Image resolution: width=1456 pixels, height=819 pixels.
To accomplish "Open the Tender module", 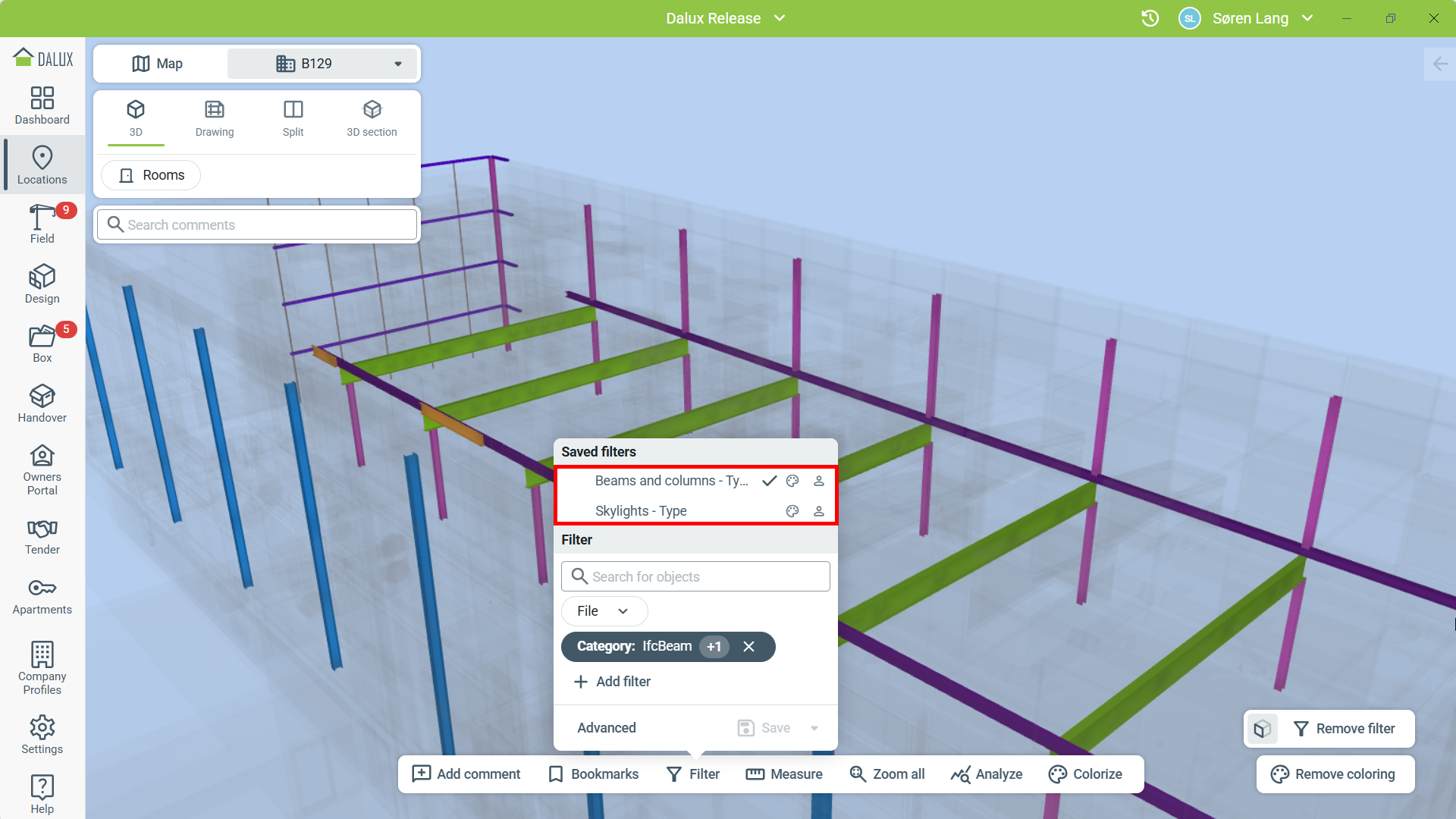I will pos(42,537).
